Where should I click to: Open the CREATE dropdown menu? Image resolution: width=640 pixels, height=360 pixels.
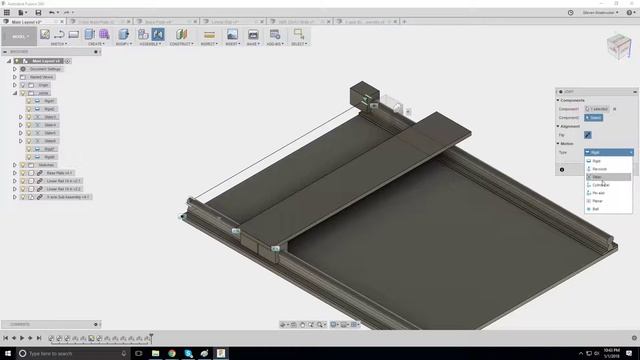click(x=96, y=44)
